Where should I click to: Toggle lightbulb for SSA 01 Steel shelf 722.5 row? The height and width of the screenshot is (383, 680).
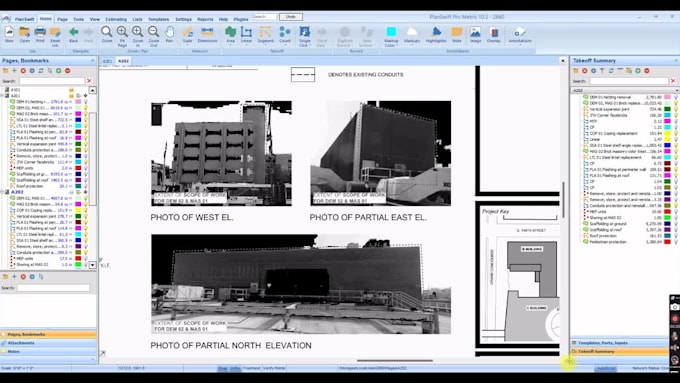pos(86,120)
